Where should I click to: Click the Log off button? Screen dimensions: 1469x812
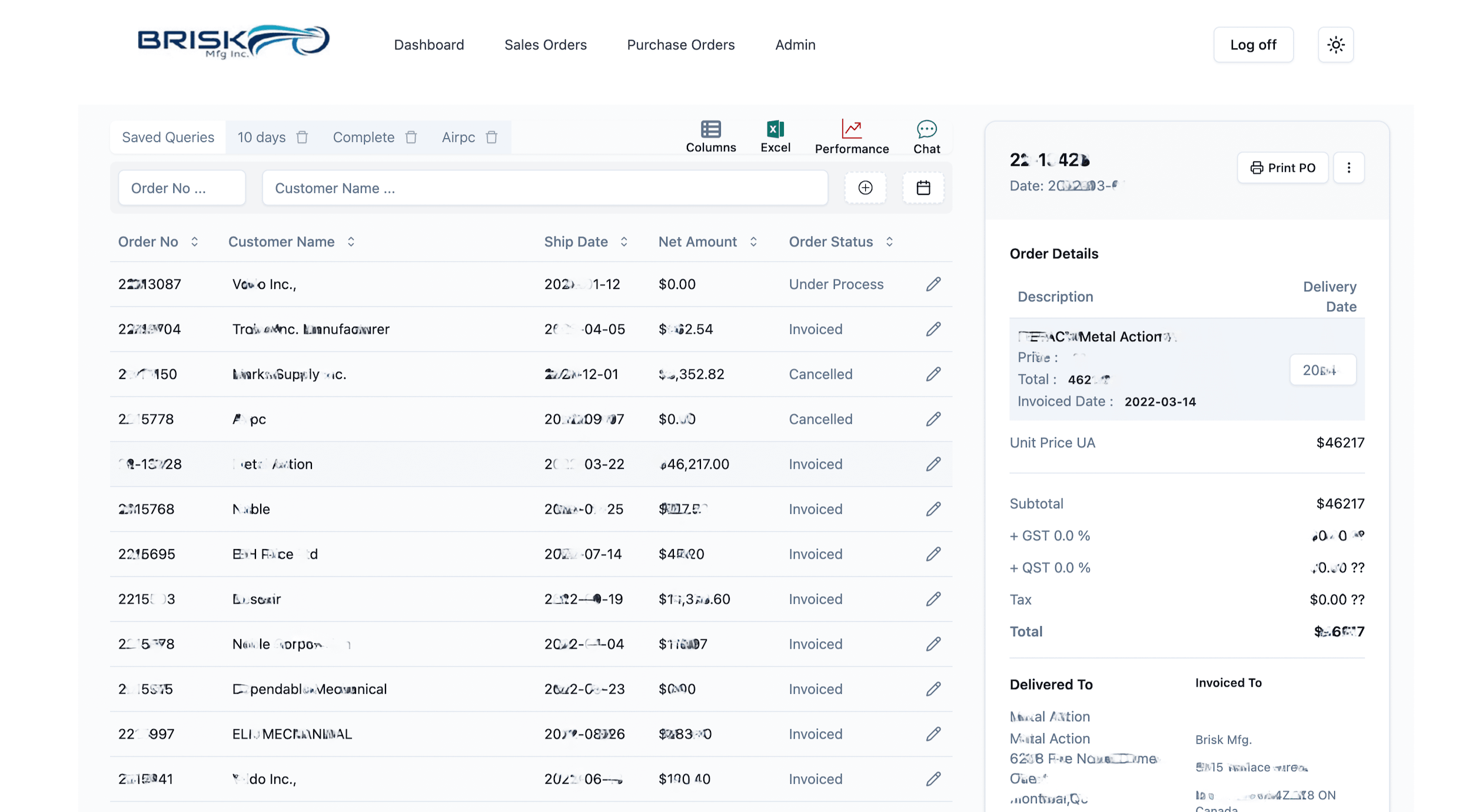click(x=1253, y=45)
